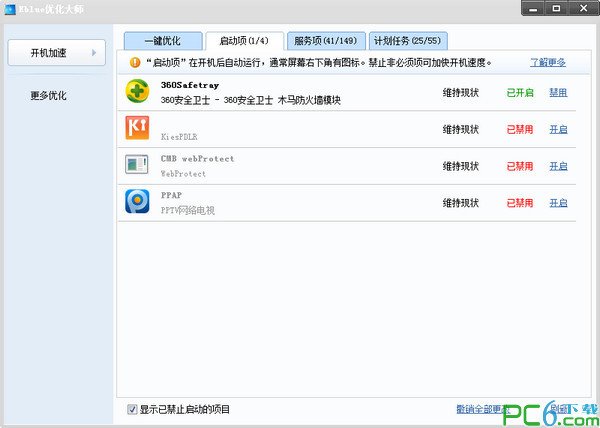Click 维持现状 in the CMB webProtect row
The width and height of the screenshot is (600, 428).
tap(461, 166)
